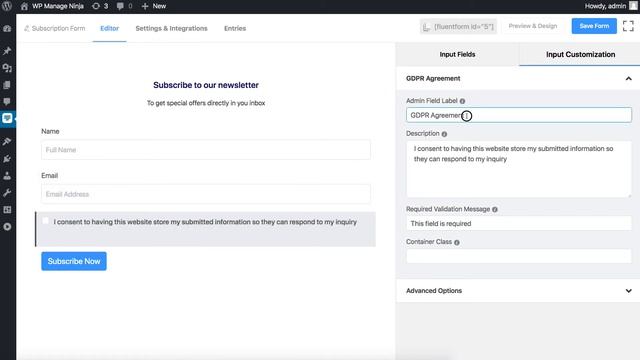Open the Media icon in the sidebar
Screen dimensions: 640x360
point(7,68)
